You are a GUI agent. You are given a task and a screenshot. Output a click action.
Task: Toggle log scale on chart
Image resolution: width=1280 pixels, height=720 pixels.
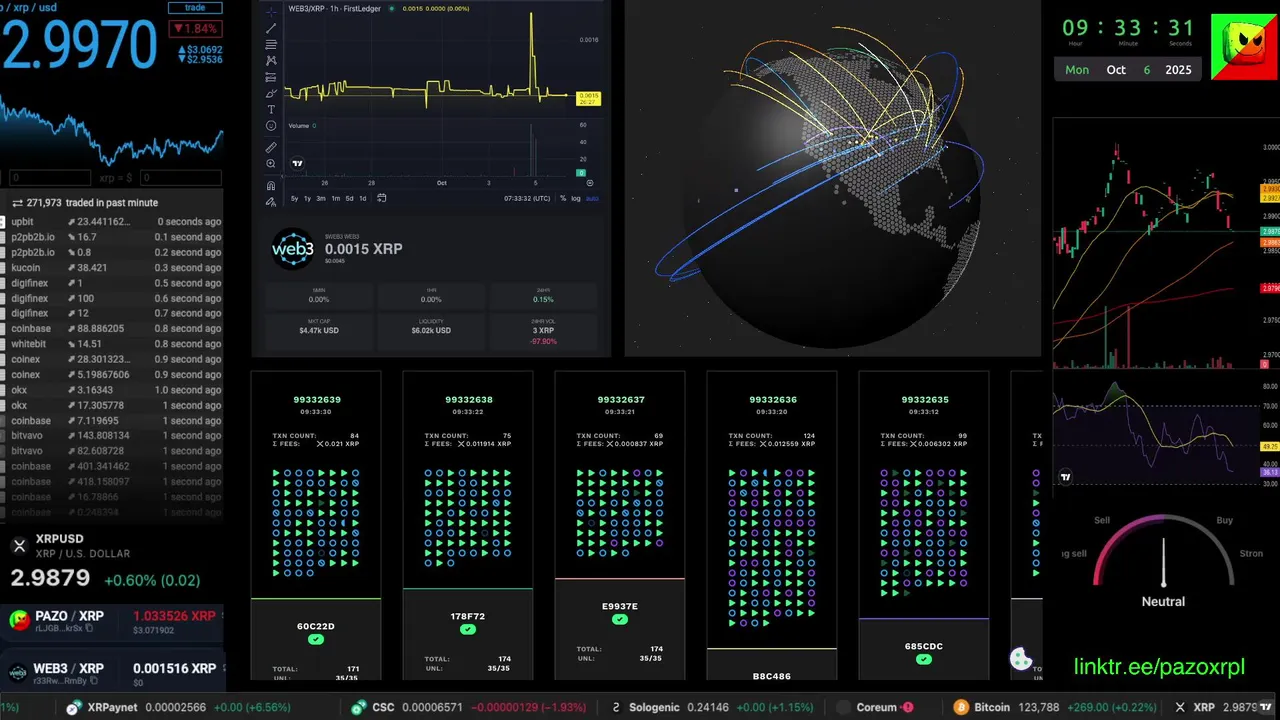[x=575, y=198]
